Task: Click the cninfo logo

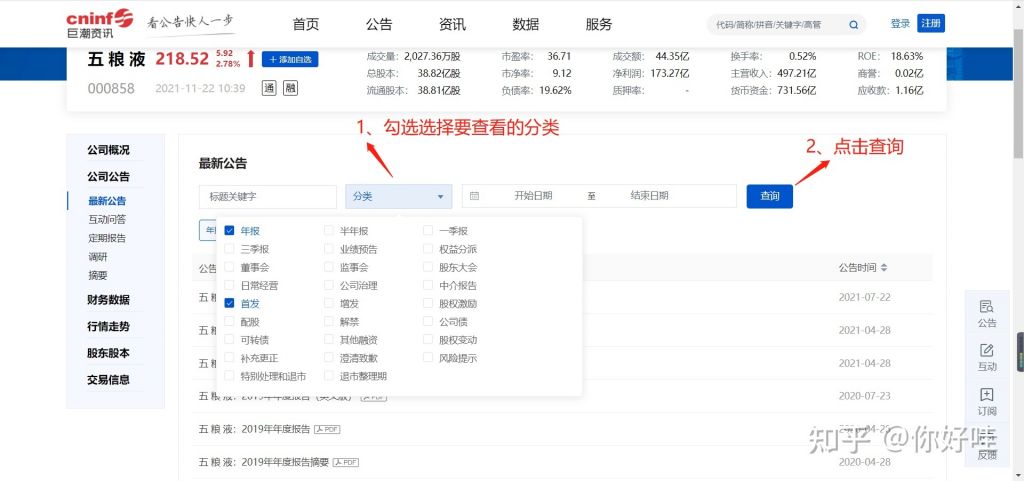Action: 99,23
